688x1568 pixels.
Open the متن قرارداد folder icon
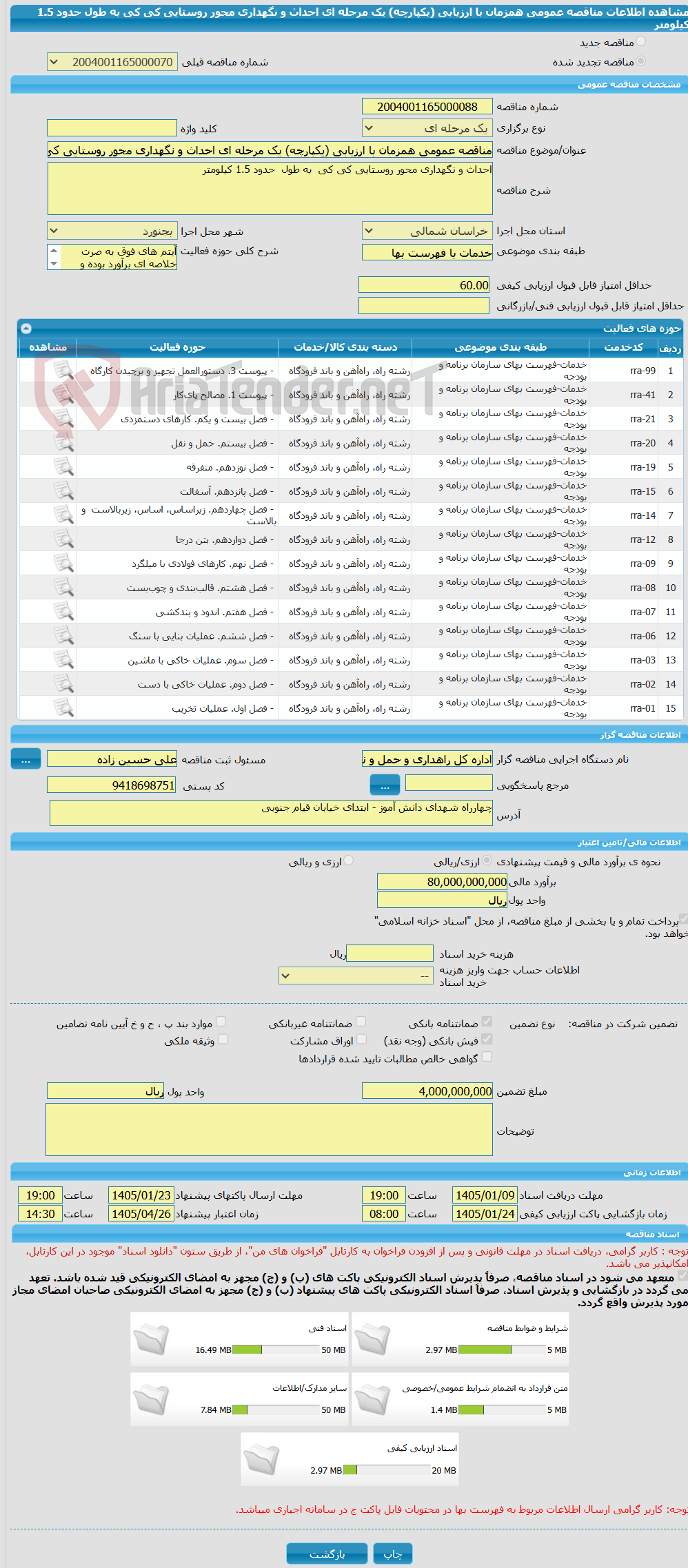click(372, 1400)
